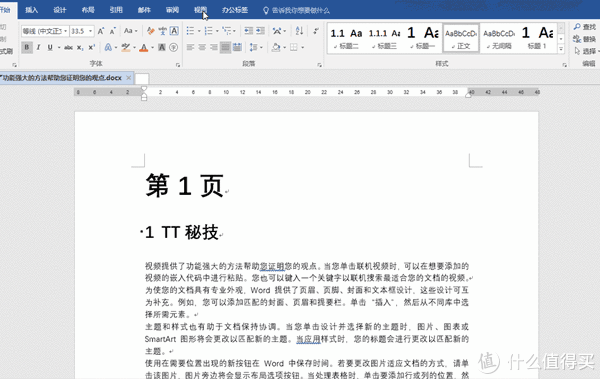Open the 布局 ribbon tab
The width and height of the screenshot is (600, 379).
pos(88,10)
